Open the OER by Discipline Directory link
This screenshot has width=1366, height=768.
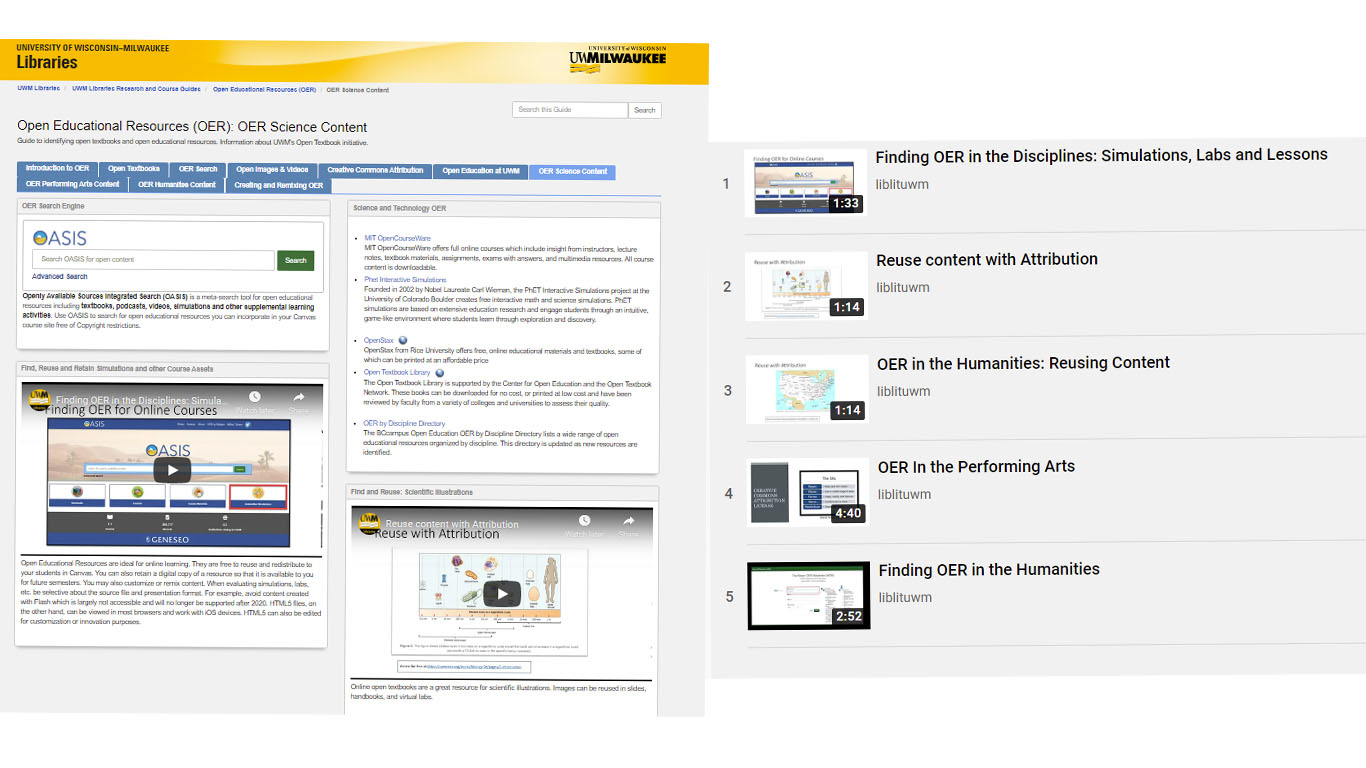click(405, 424)
